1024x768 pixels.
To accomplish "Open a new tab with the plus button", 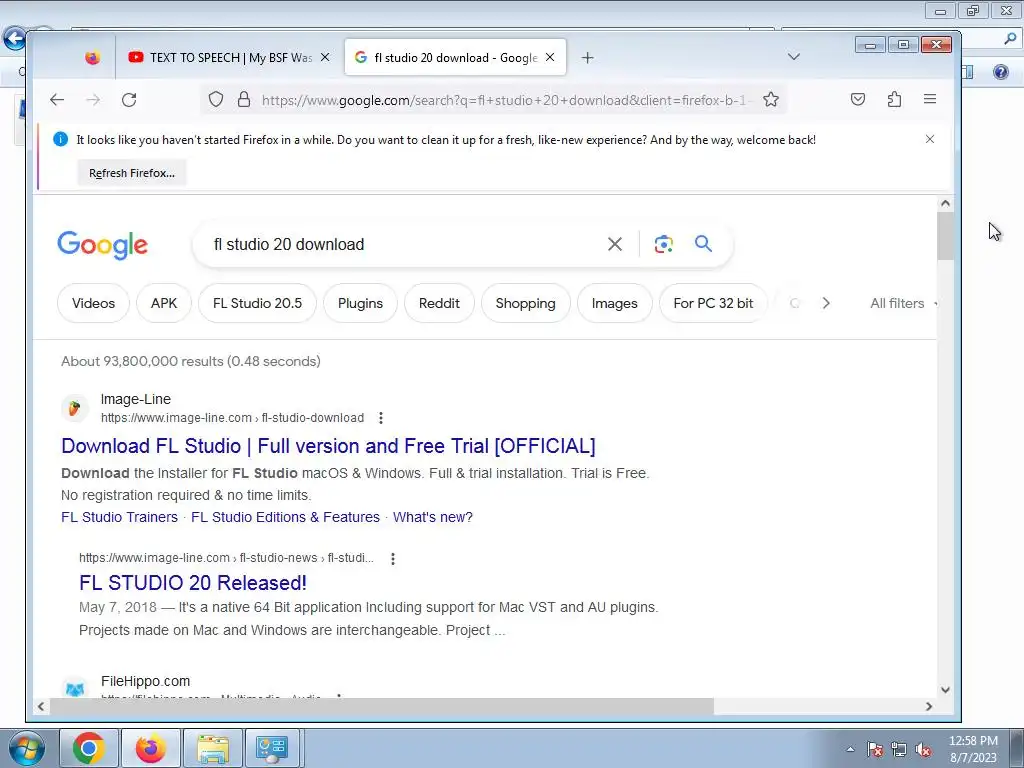I will pyautogui.click(x=587, y=58).
